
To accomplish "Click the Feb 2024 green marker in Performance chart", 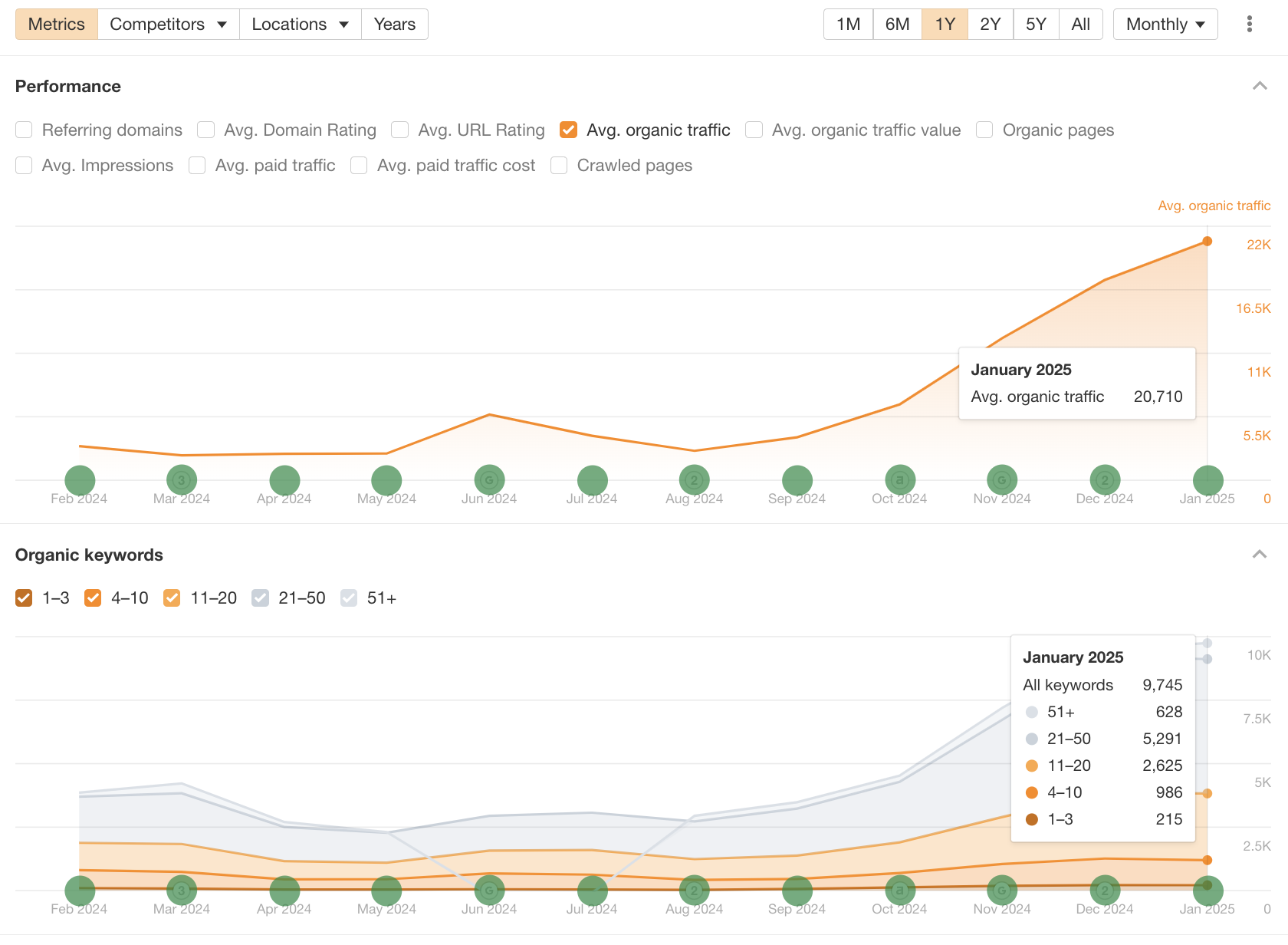I will click(x=80, y=480).
